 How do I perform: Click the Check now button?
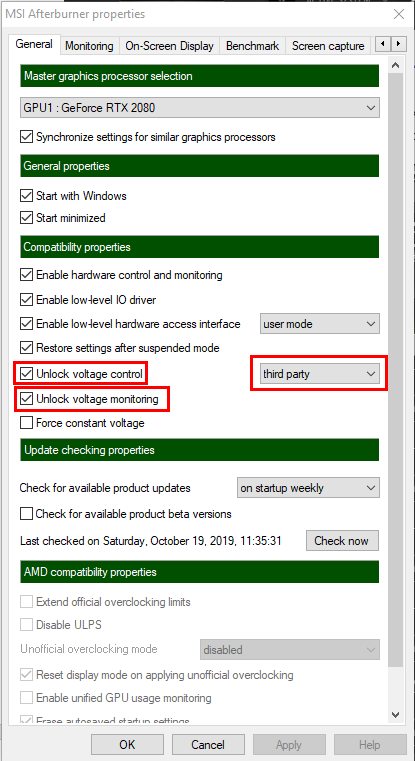click(x=342, y=541)
